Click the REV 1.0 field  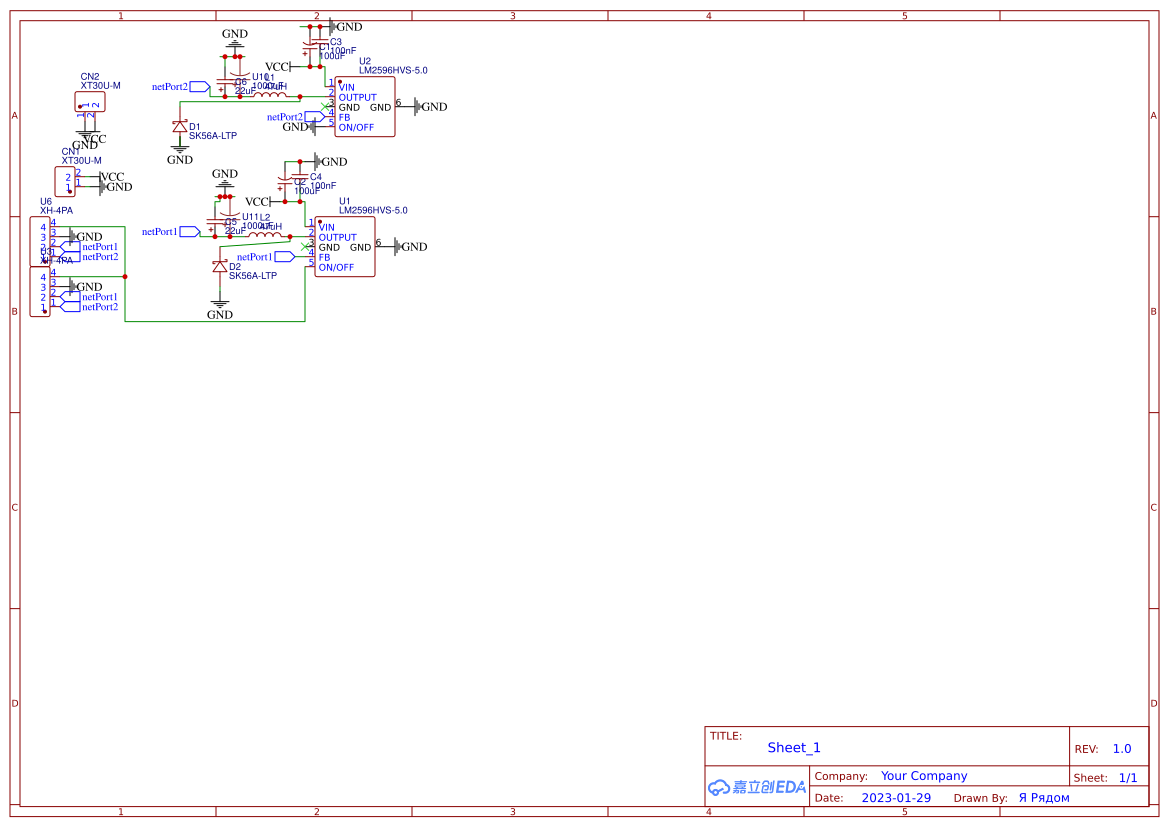pyautogui.click(x=1121, y=748)
